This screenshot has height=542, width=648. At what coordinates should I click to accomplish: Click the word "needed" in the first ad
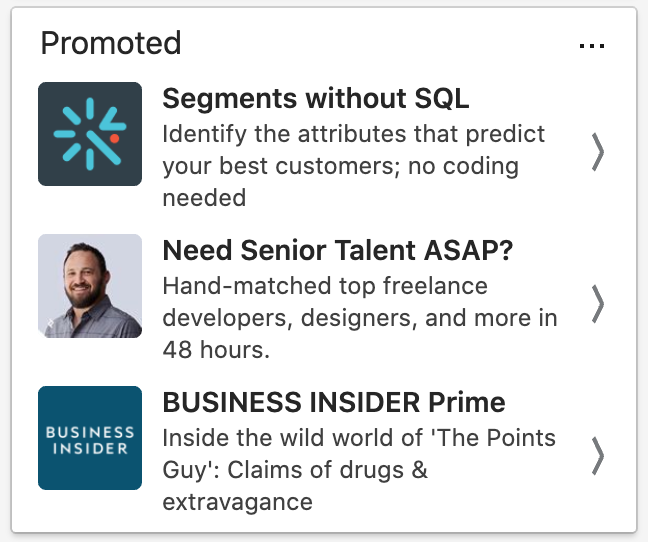click(x=204, y=197)
